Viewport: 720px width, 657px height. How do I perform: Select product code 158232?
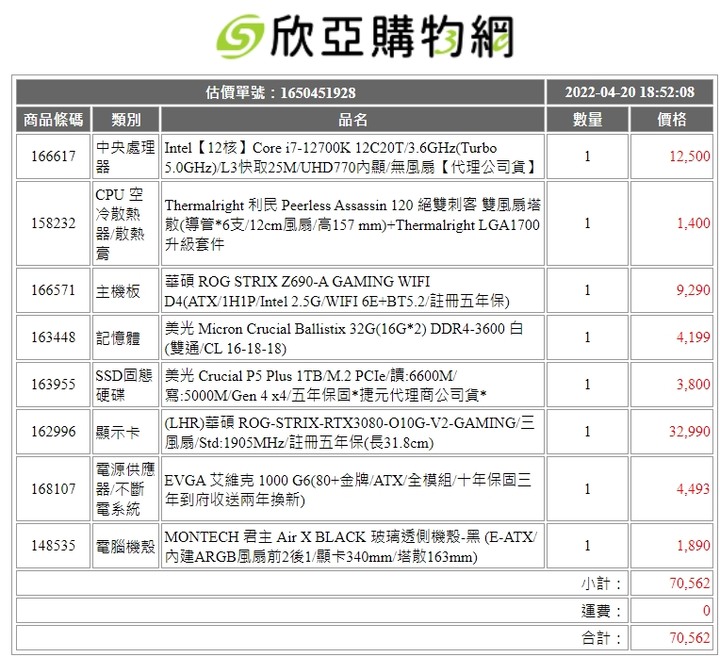click(53, 224)
